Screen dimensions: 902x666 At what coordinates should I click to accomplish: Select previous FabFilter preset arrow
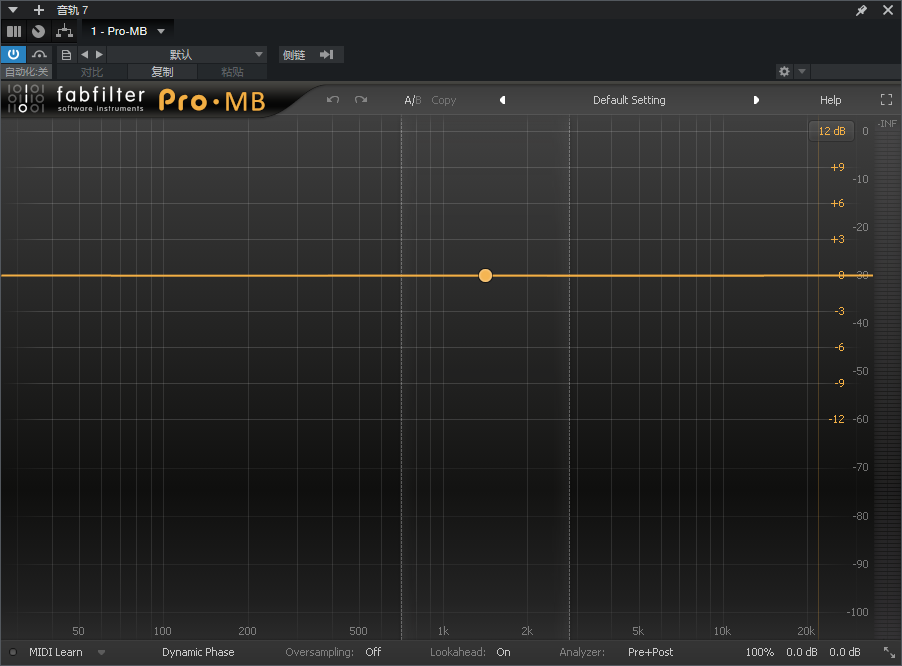[502, 100]
